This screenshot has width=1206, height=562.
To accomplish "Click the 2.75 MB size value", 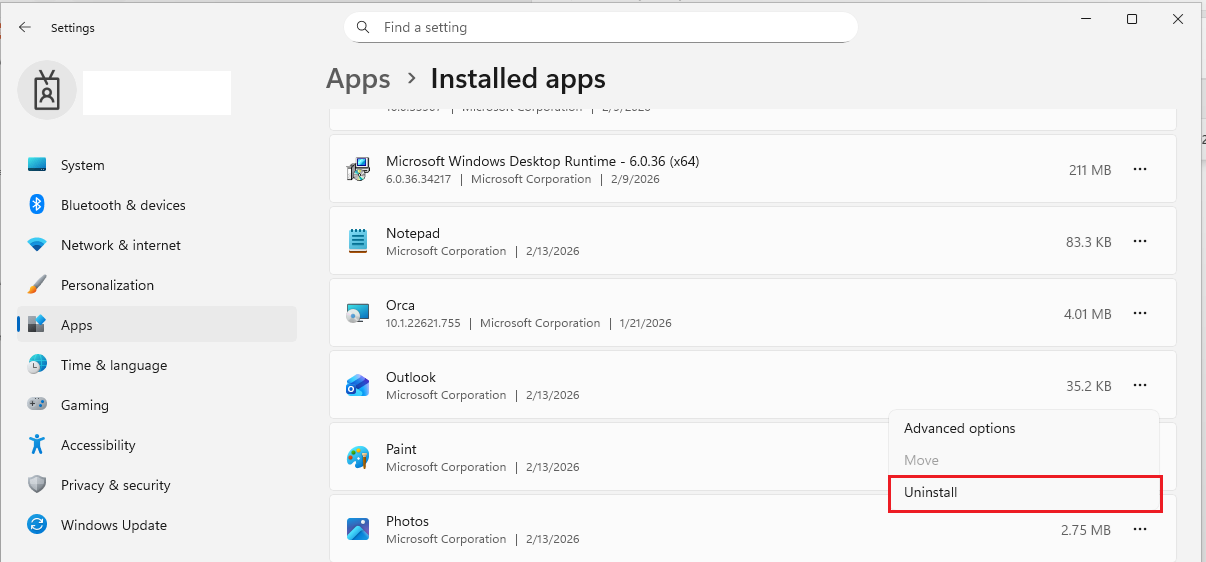I will click(x=1086, y=530).
